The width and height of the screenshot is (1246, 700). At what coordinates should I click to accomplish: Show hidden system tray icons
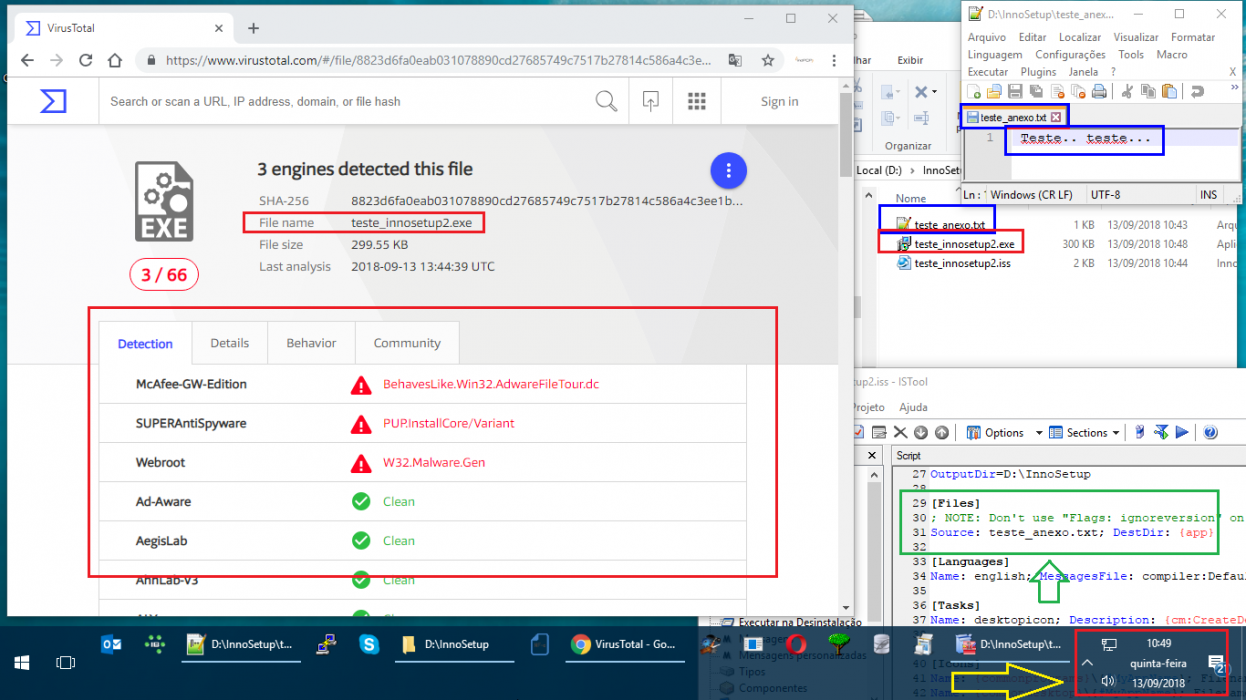click(1087, 662)
